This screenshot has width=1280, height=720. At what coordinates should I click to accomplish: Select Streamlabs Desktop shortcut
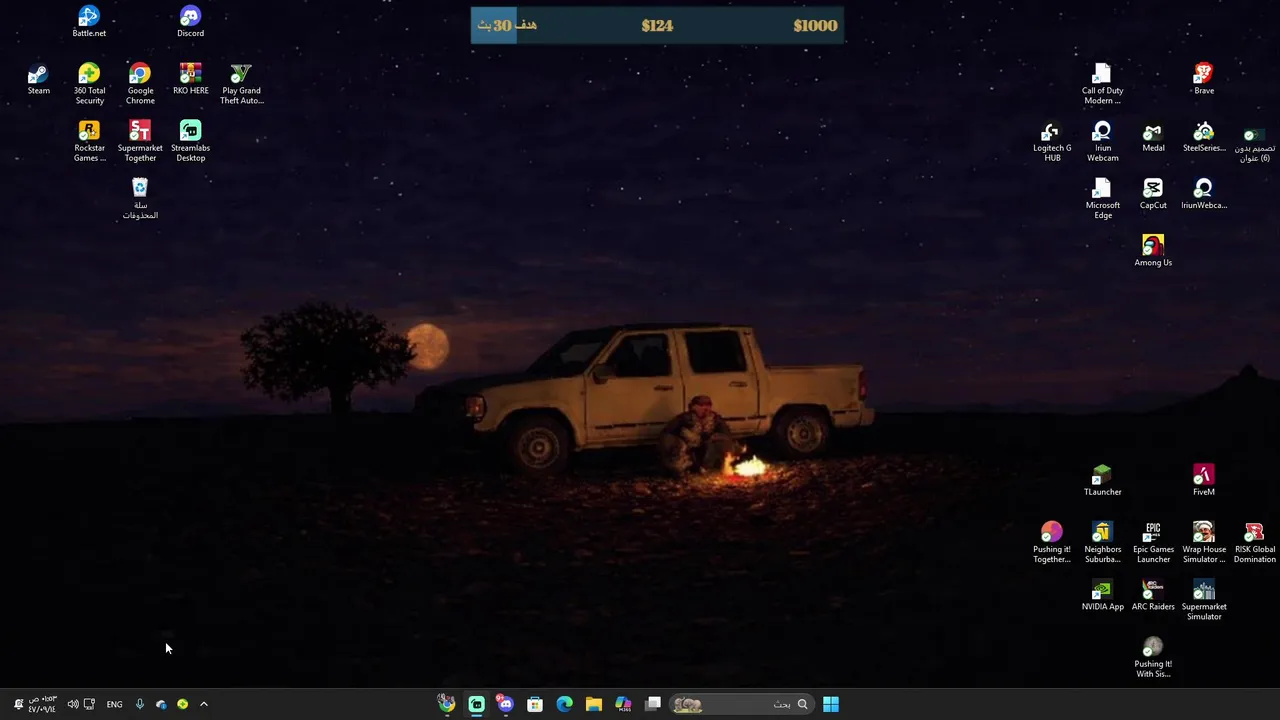(x=190, y=141)
